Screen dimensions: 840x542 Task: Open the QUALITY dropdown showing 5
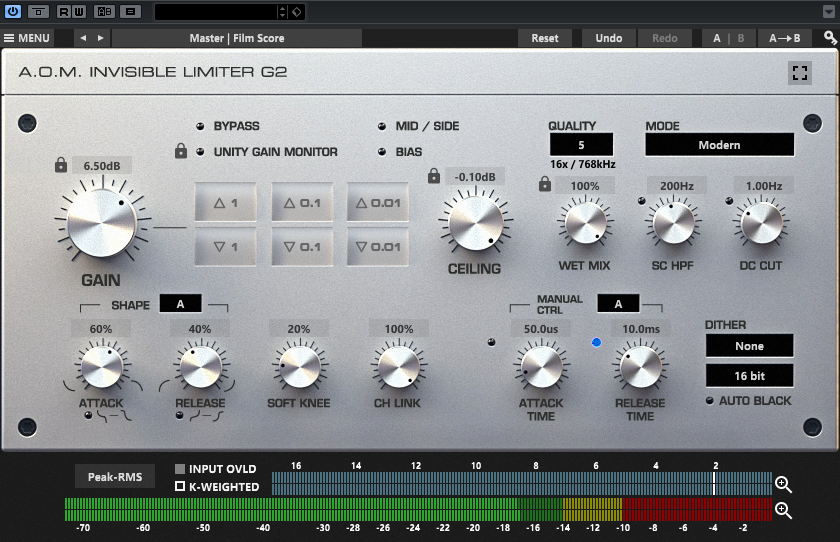coord(581,145)
